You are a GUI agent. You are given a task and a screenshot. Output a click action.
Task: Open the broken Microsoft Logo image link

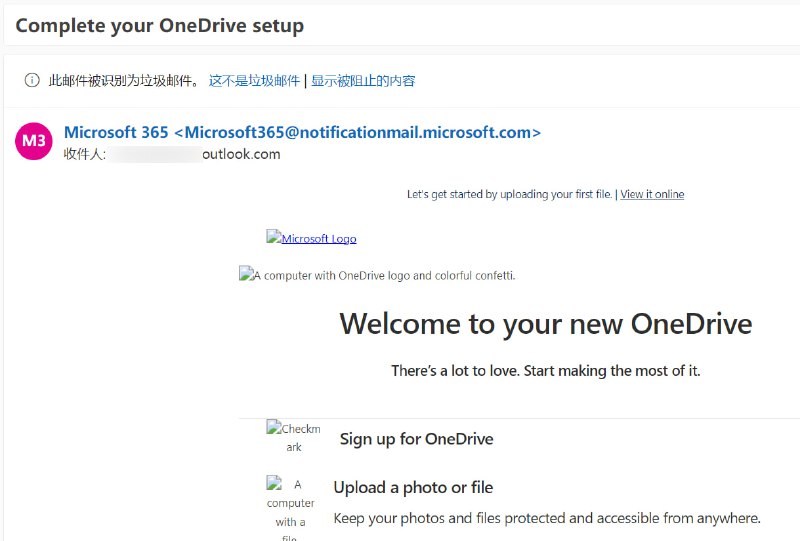tap(311, 238)
